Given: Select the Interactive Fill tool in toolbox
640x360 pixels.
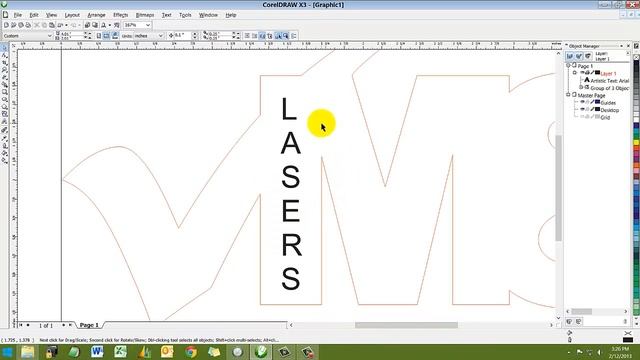Looking at the screenshot, I should coord(4,160).
